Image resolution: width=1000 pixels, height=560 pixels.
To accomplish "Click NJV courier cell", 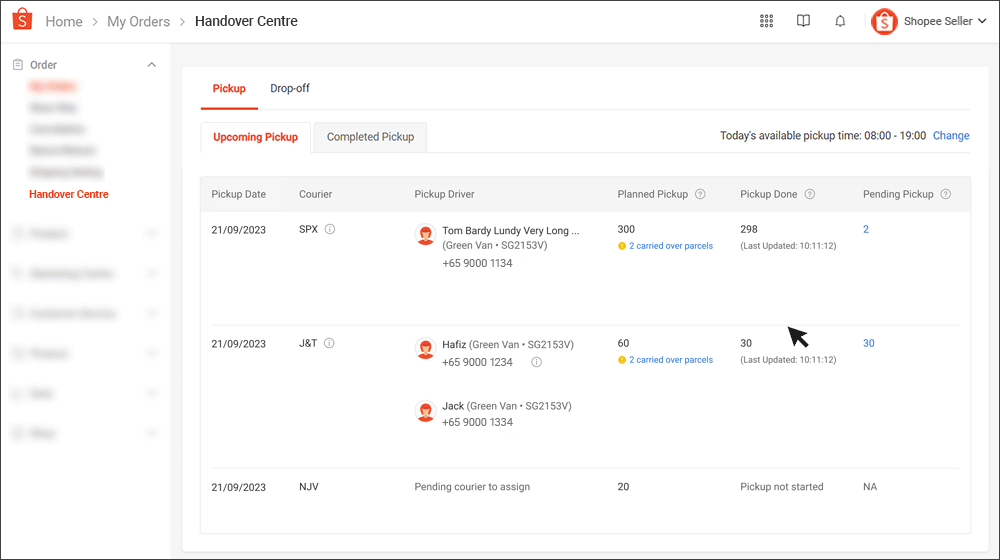I will point(309,487).
